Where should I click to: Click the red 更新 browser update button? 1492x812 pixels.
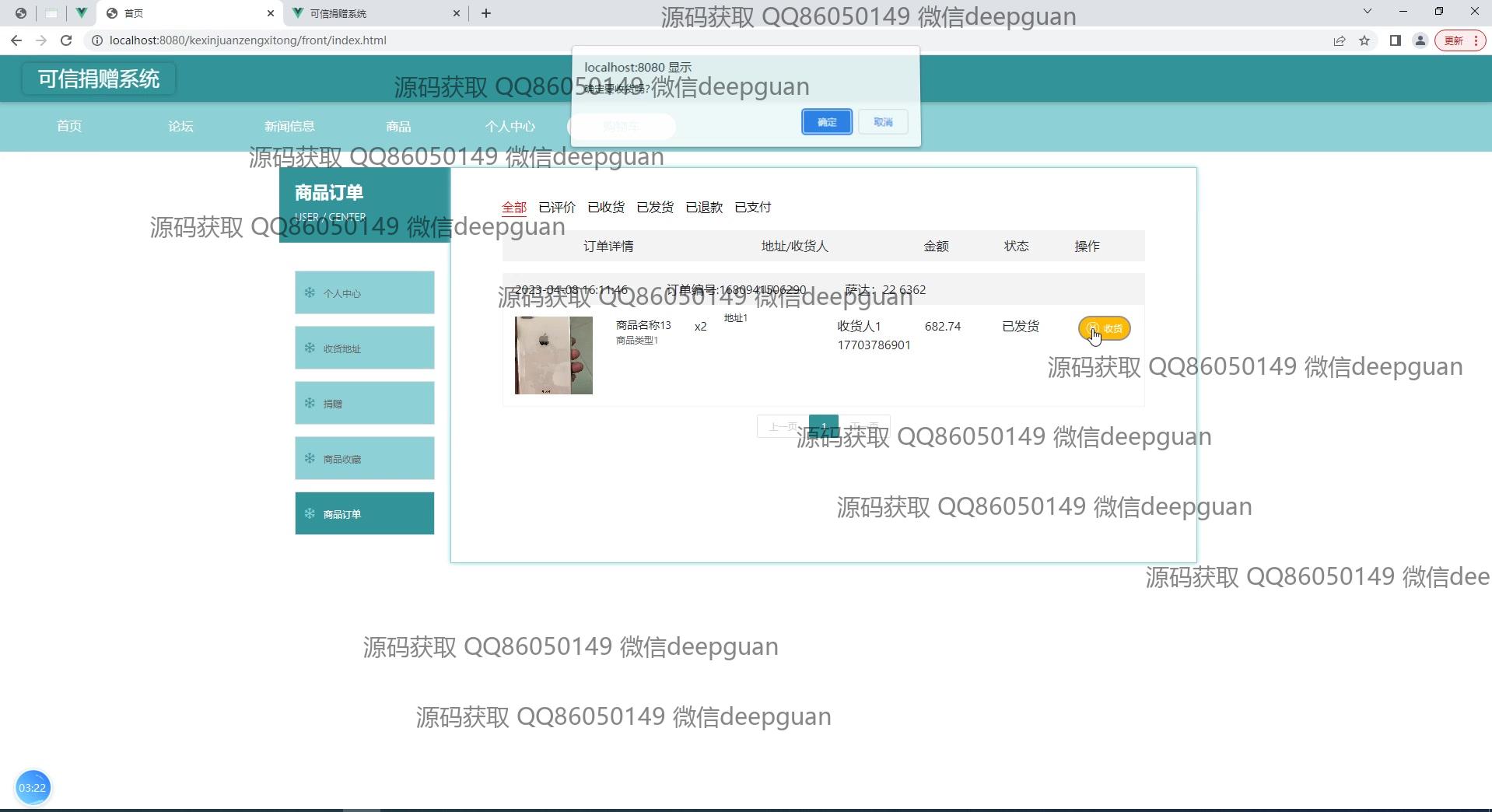[x=1460, y=40]
